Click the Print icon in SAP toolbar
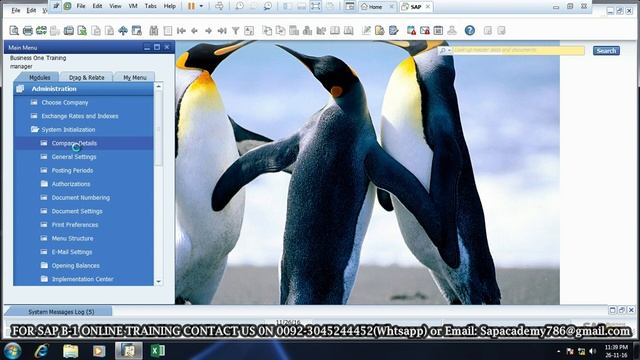 point(27,31)
